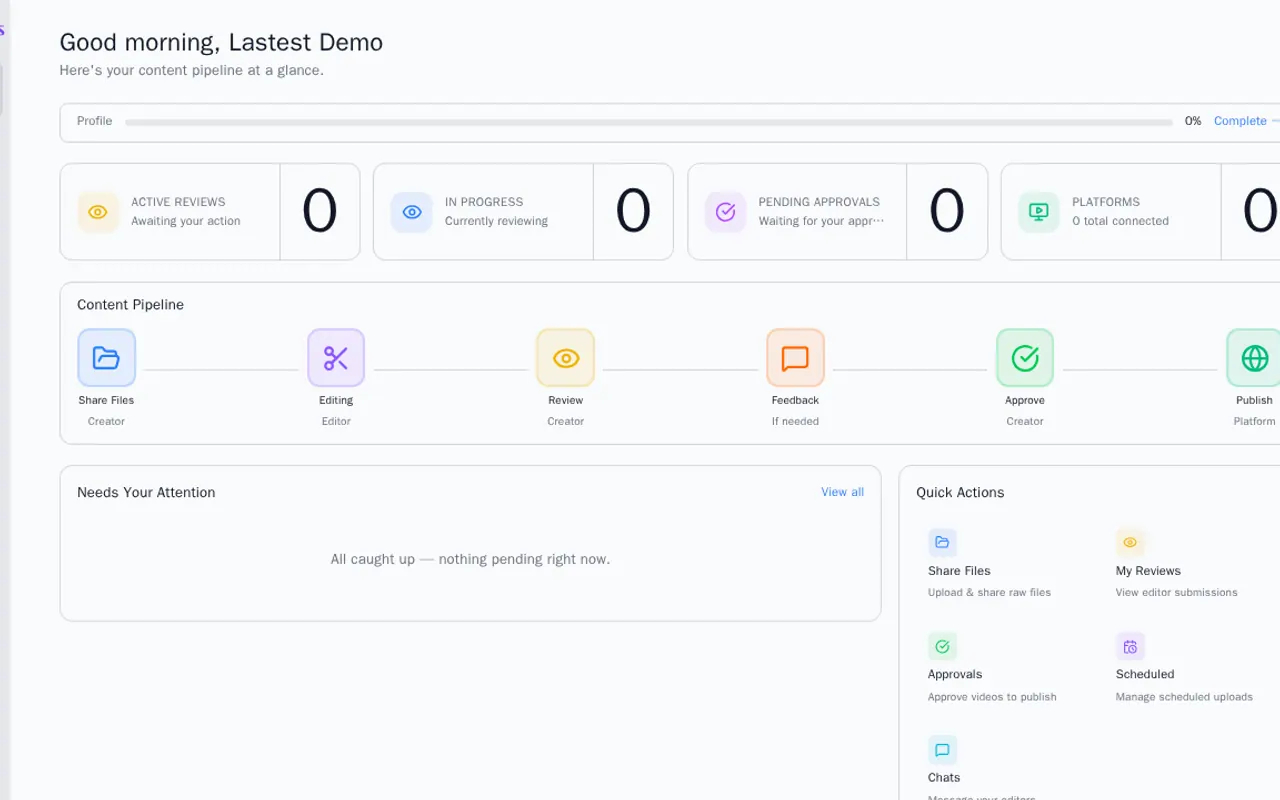1280x800 pixels.
Task: Click the 'Quick Actions' heading
Action: pos(960,492)
